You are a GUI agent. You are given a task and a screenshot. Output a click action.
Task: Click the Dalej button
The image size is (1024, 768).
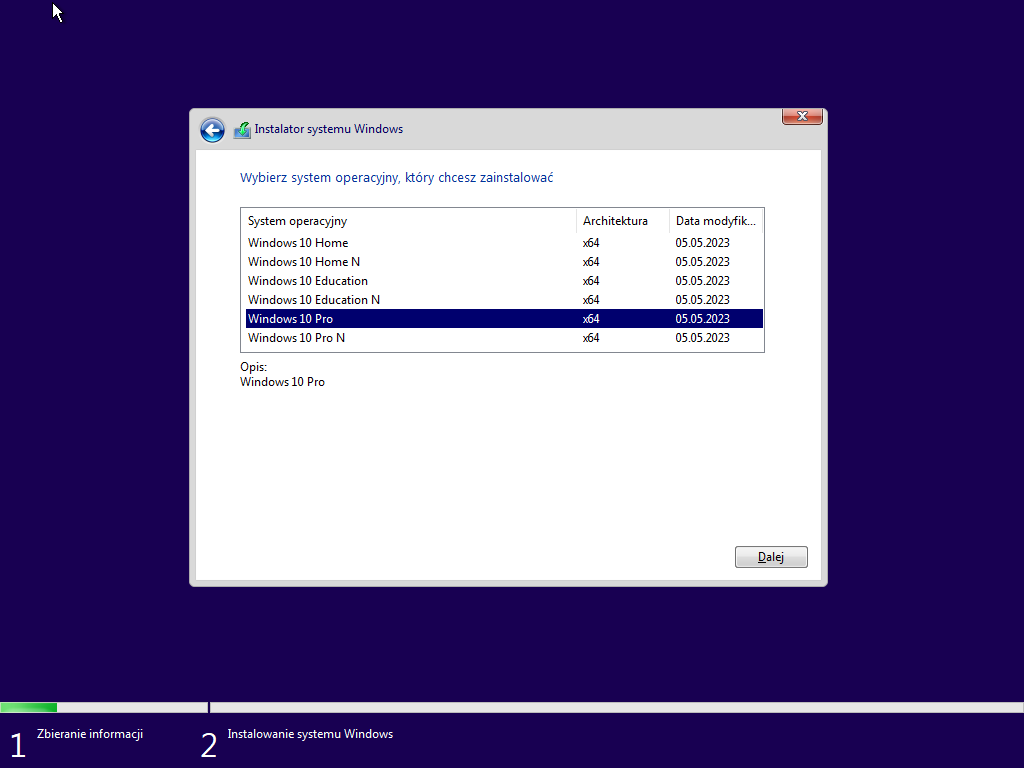[x=771, y=557]
